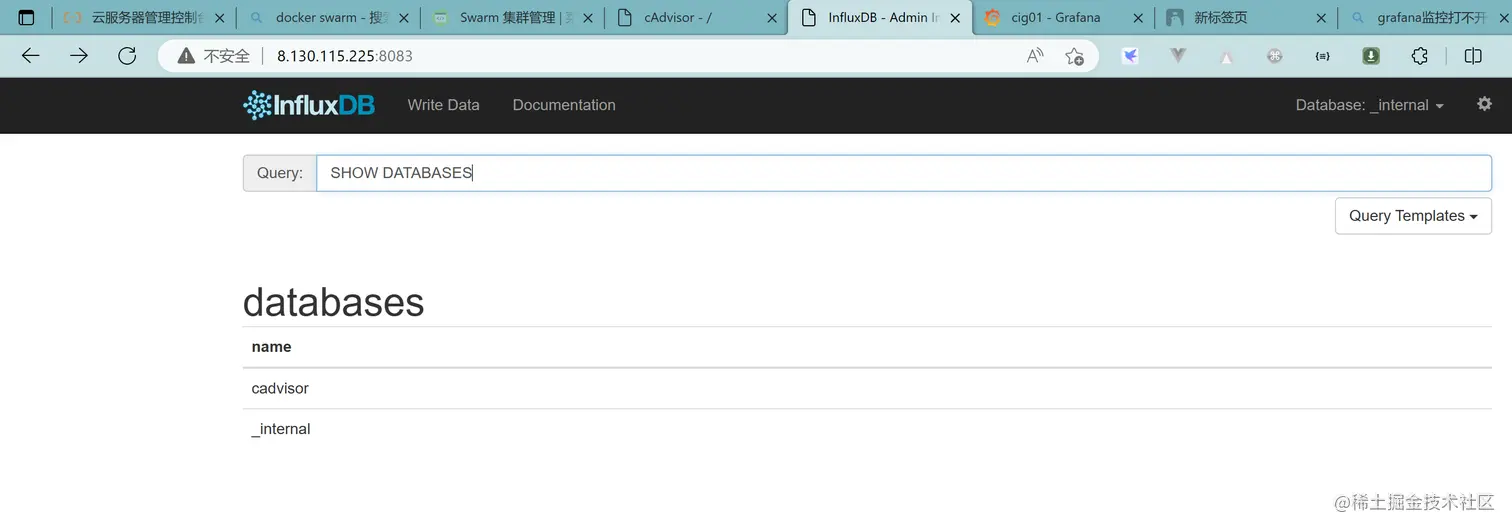This screenshot has height=530, width=1512.
Task: Open the browser extensions puzzle icon
Action: coord(1420,56)
